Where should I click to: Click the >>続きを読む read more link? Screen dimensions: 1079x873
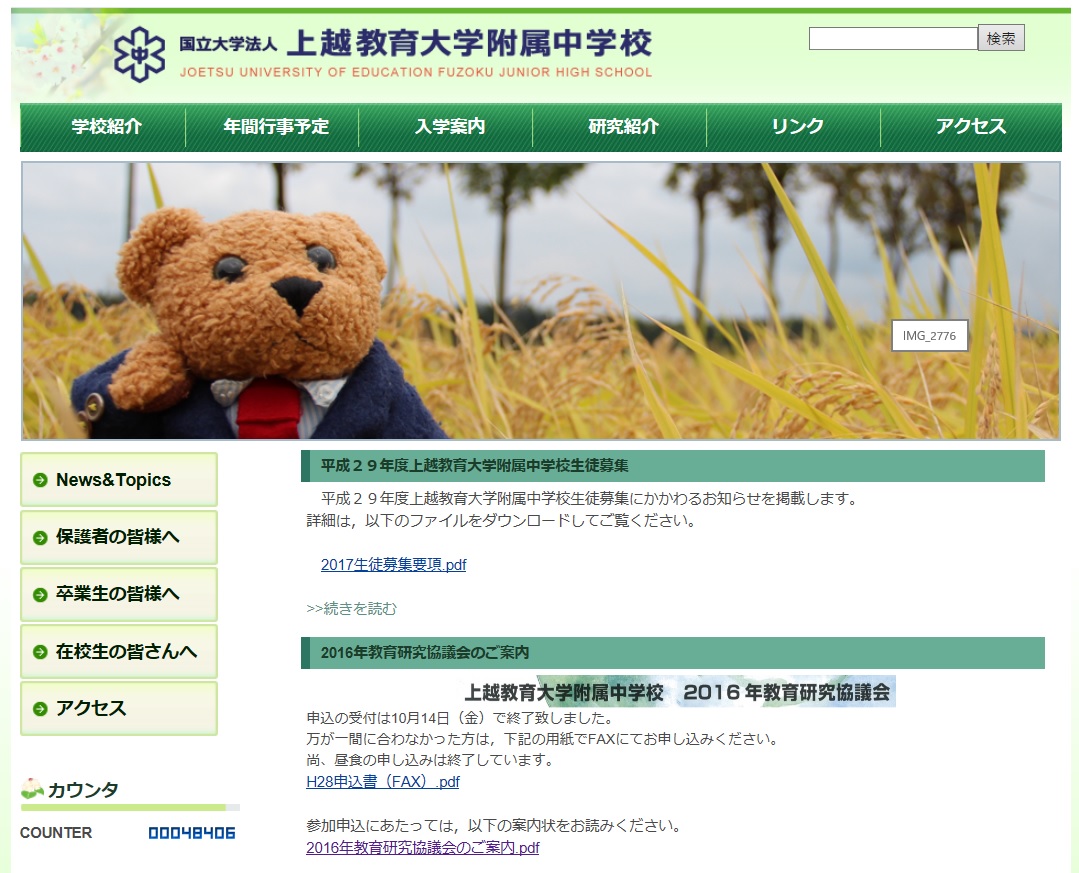[352, 609]
